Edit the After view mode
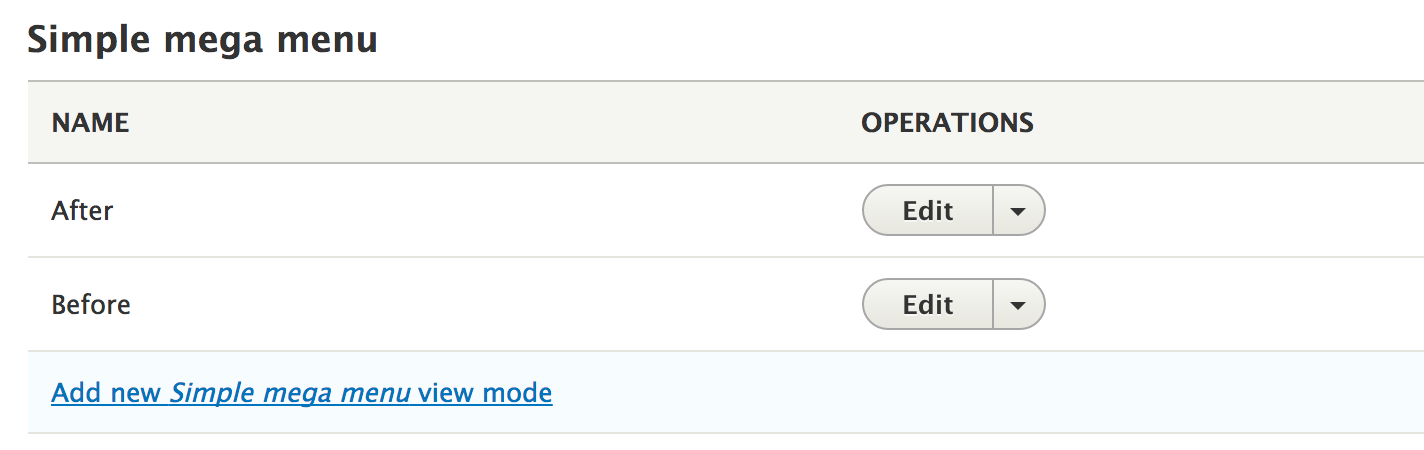This screenshot has height=450, width=1424. coord(928,210)
